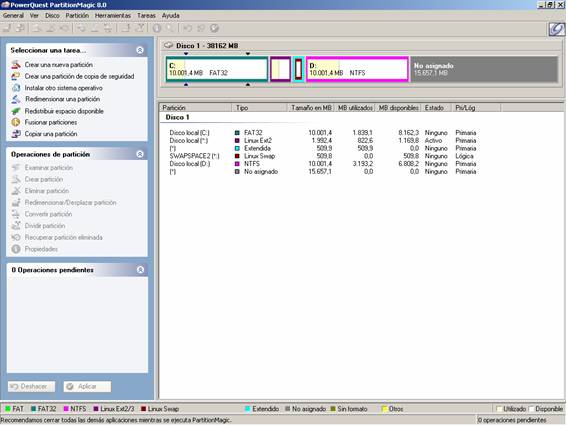566x425 pixels.
Task: Click the NTFS magenta swatch in list row
Action: (x=237, y=164)
